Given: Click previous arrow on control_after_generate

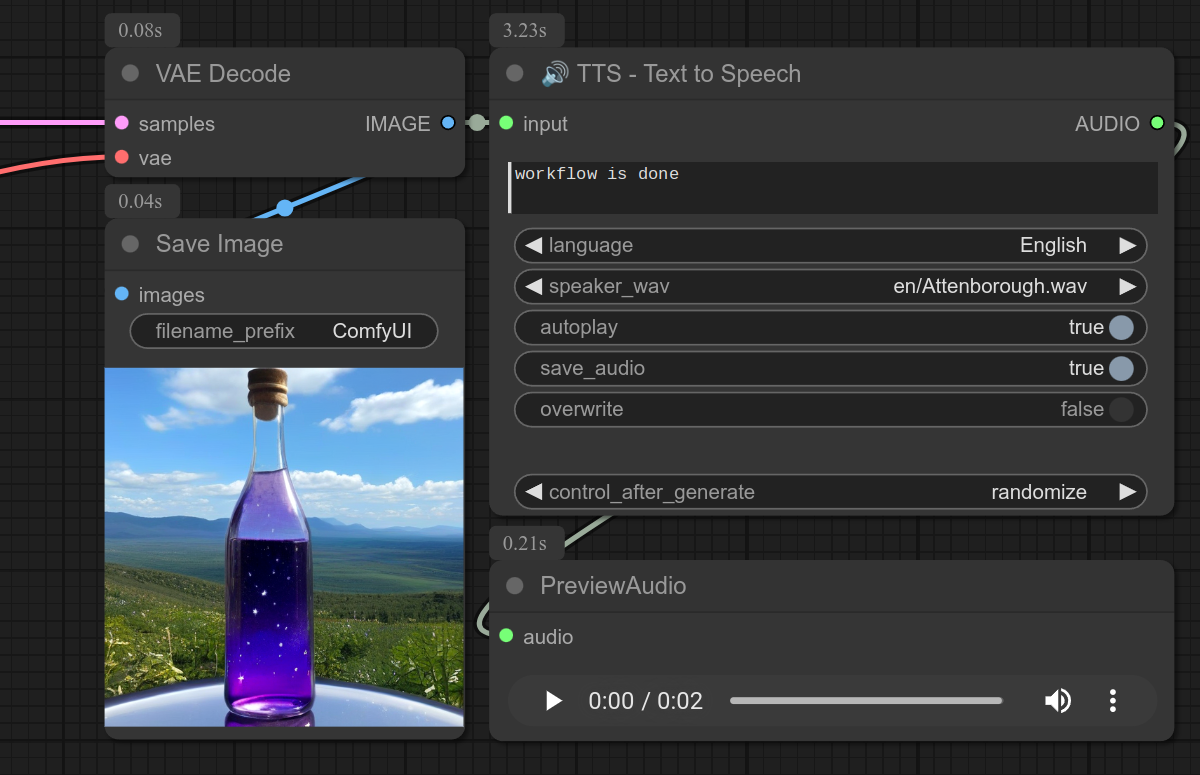Looking at the screenshot, I should click(534, 492).
